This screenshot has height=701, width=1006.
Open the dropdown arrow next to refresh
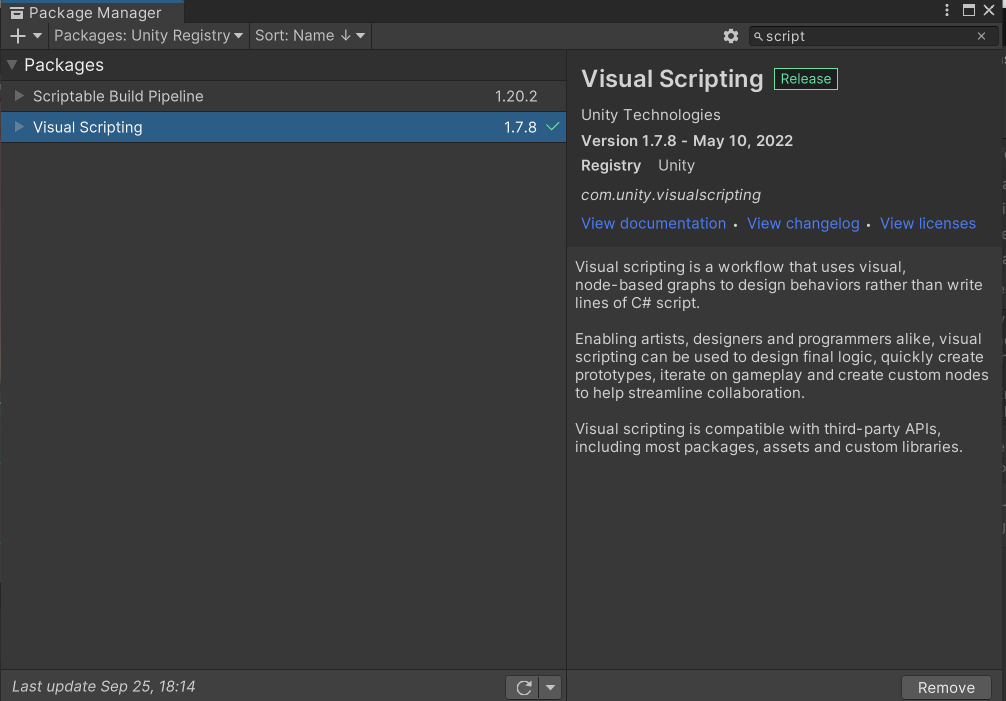coord(550,687)
